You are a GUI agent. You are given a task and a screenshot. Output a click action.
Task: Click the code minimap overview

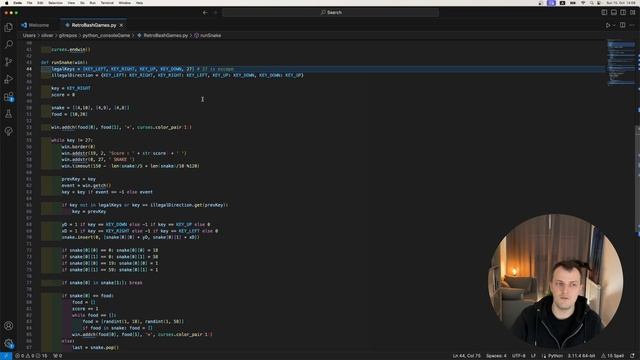click(x=621, y=63)
